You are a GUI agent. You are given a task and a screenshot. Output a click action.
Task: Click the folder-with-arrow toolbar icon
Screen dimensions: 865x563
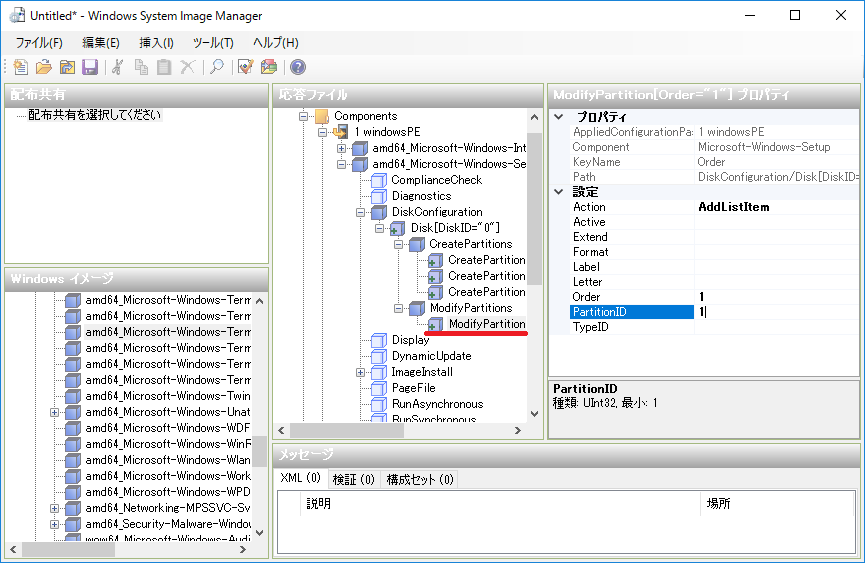67,67
